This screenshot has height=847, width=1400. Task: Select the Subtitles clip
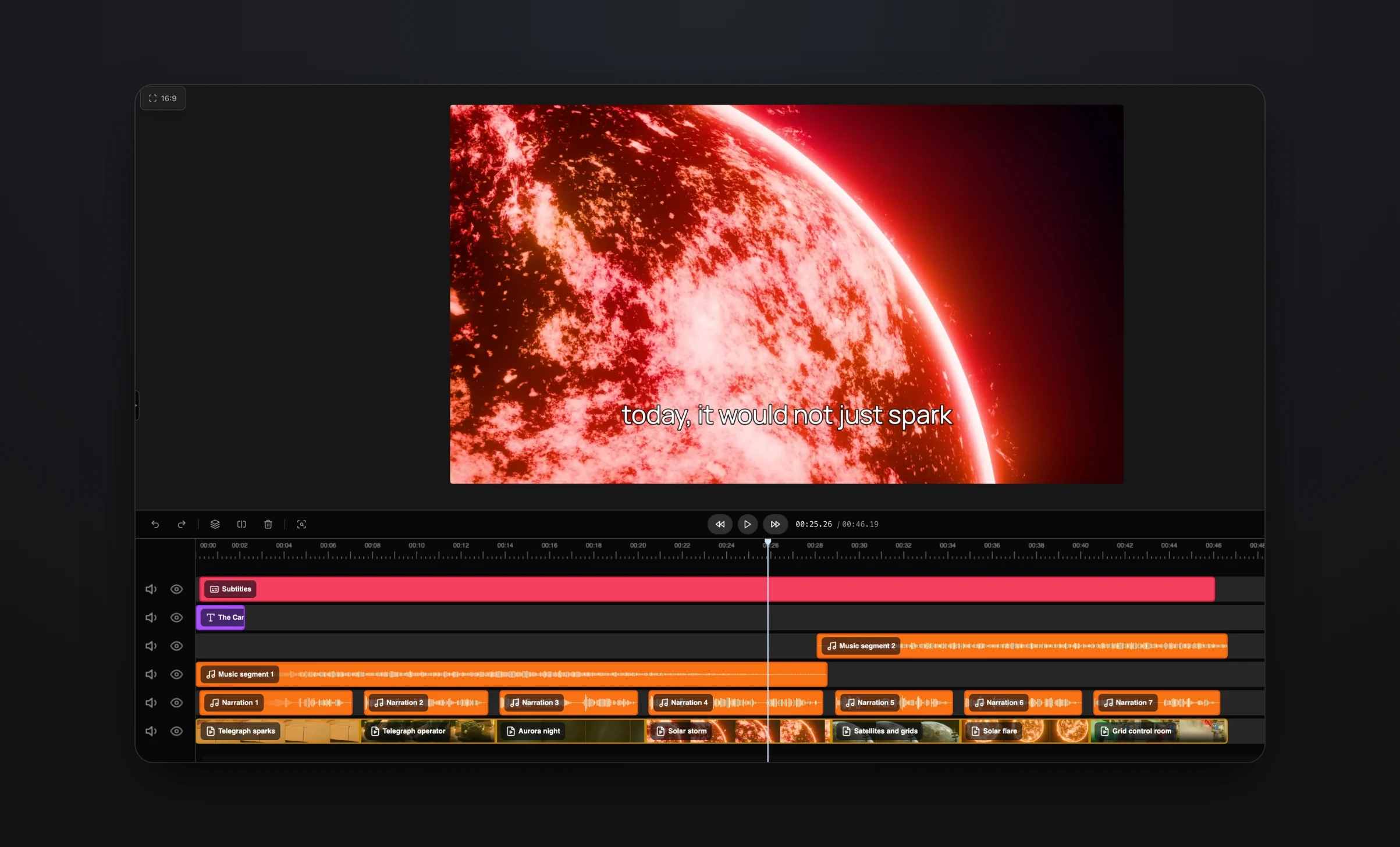click(706, 589)
